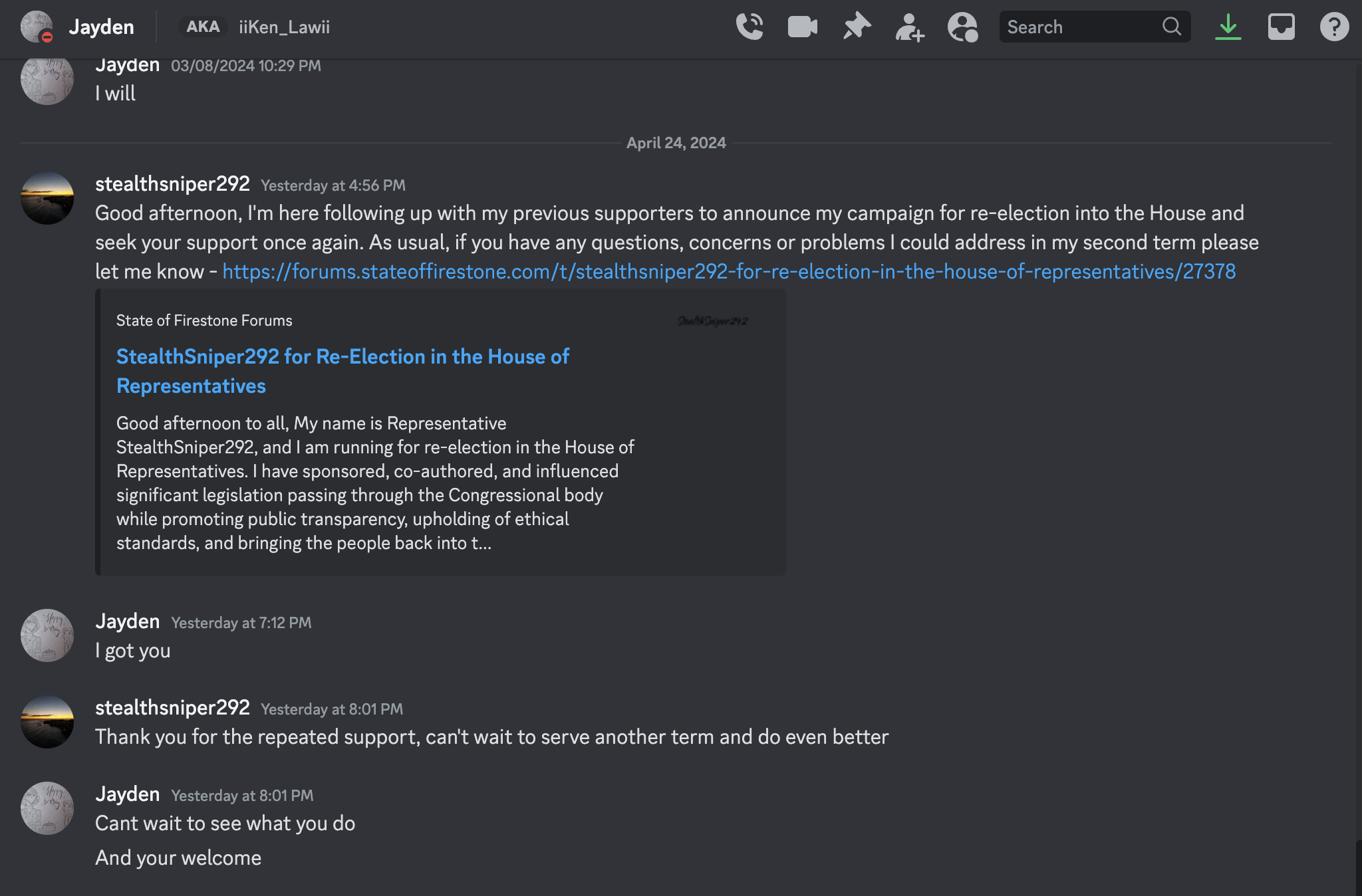Click the chat scrollbar on right edge
The image size is (1362, 896).
[x=1359, y=867]
